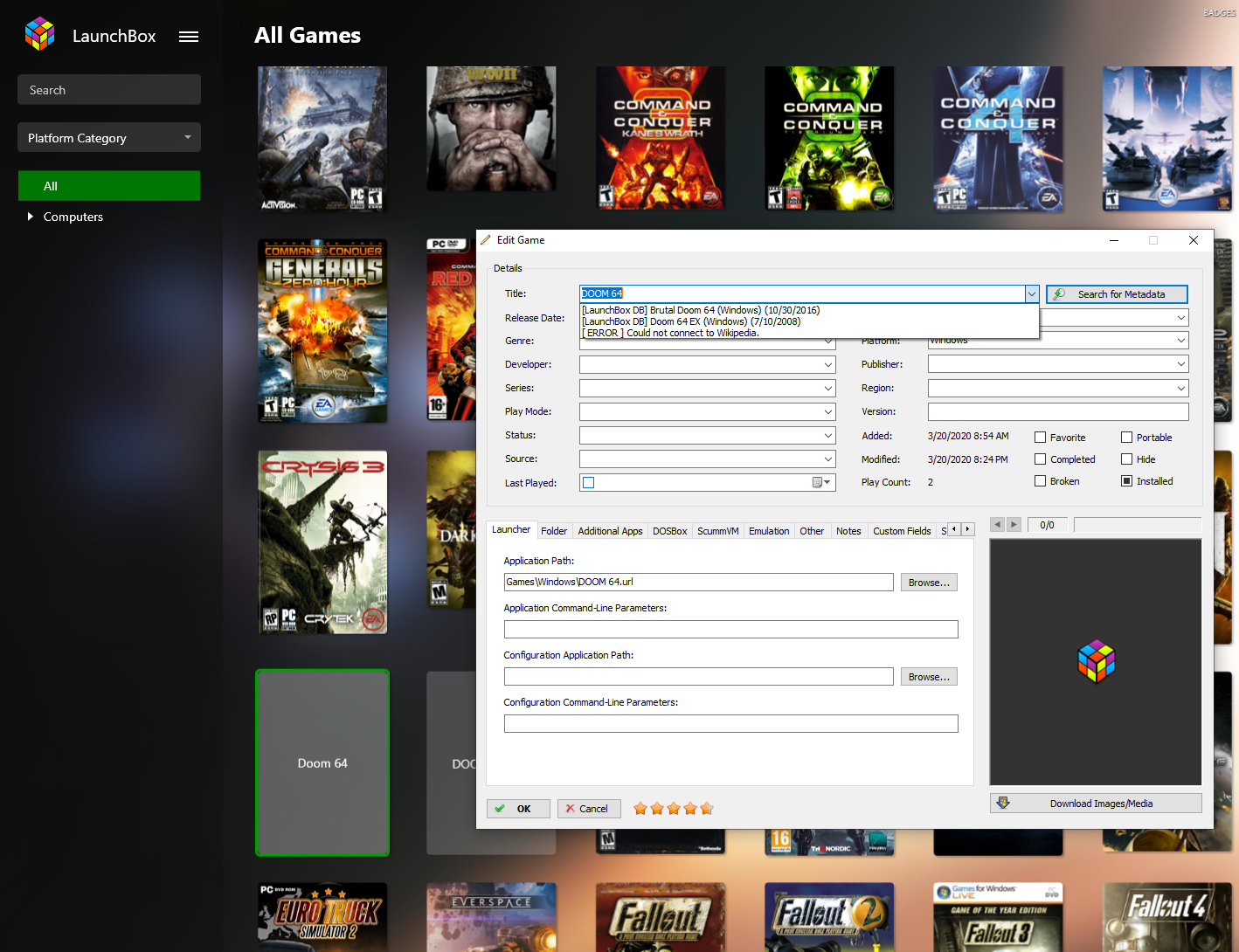Click the Version input field

tap(1058, 411)
